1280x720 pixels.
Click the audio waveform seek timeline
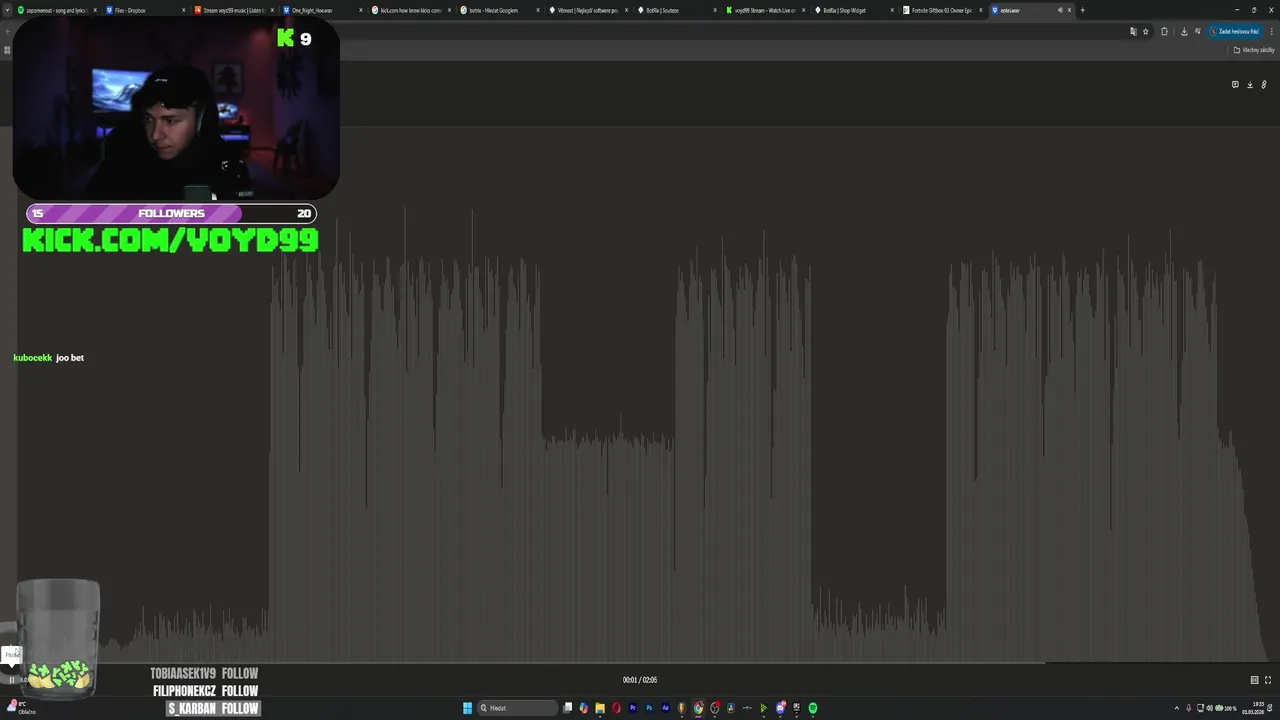tap(640, 662)
